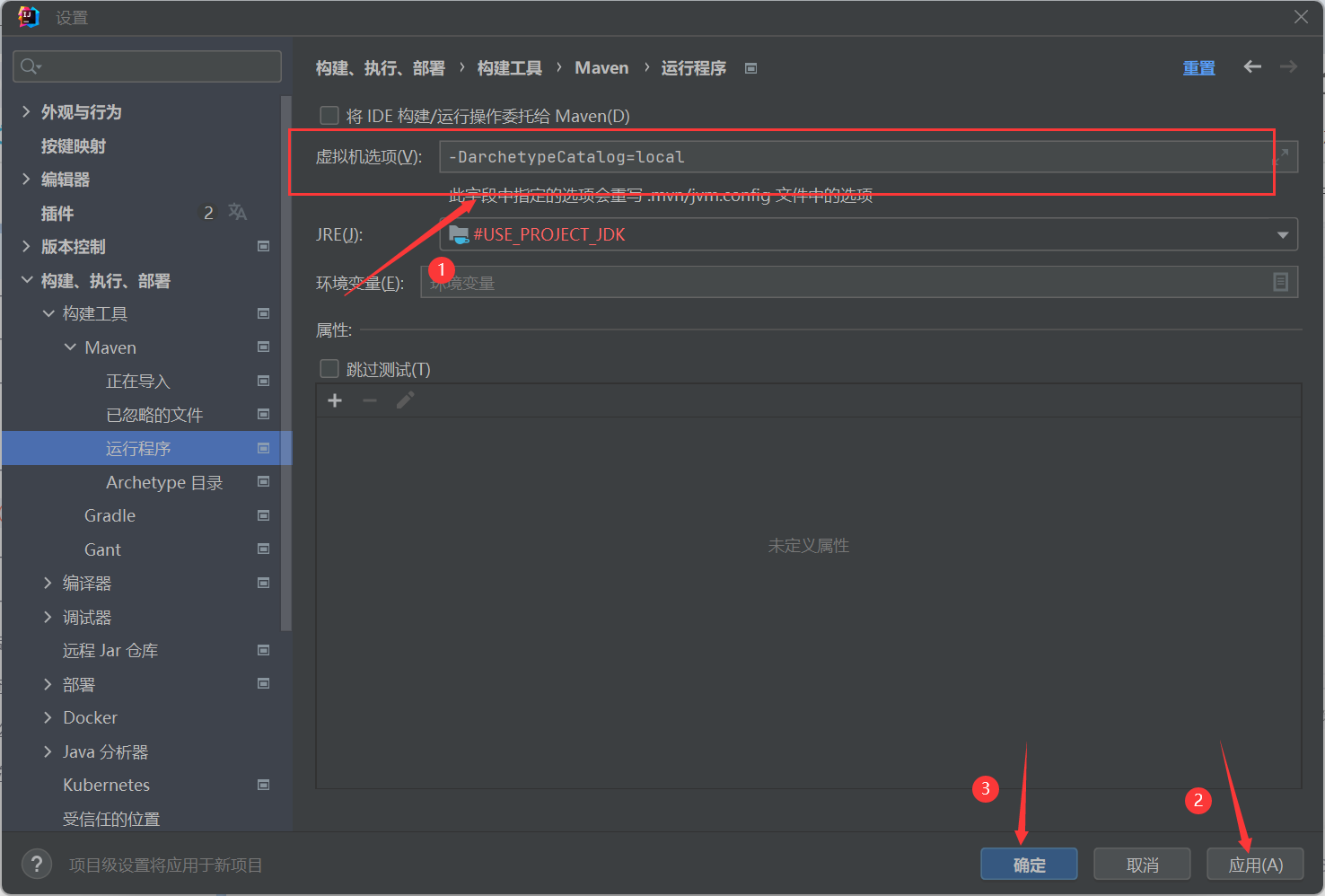1325x896 pixels.
Task: Collapse the 构建、执行、部署 section
Action: click(x=26, y=280)
